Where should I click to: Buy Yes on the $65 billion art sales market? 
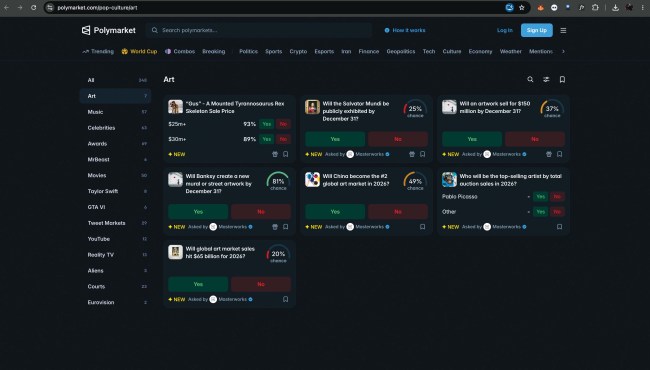198,284
